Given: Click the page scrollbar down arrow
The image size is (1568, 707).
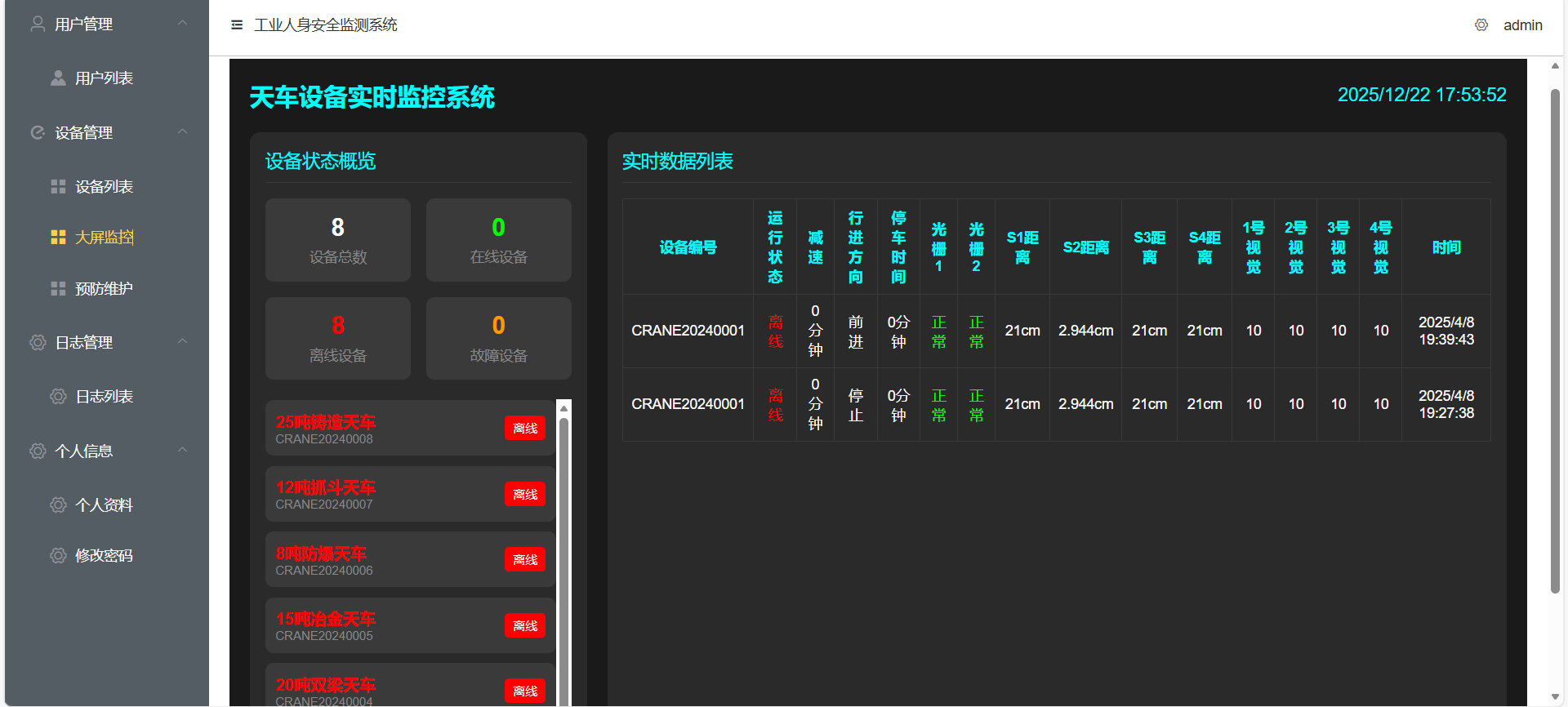Looking at the screenshot, I should tap(1555, 696).
